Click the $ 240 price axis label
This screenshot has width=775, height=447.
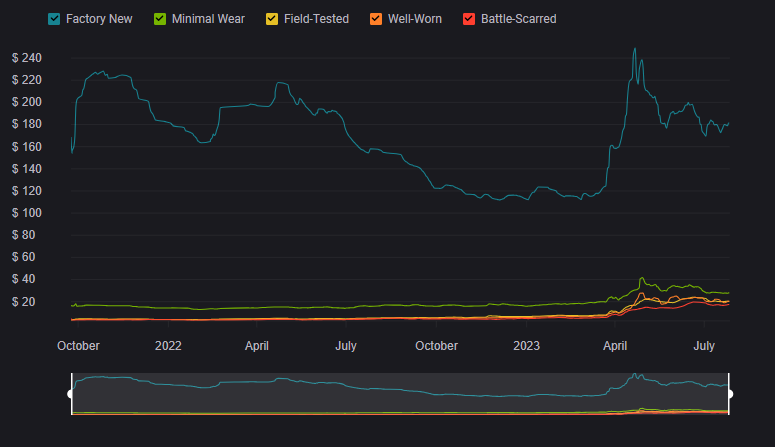pos(26,58)
